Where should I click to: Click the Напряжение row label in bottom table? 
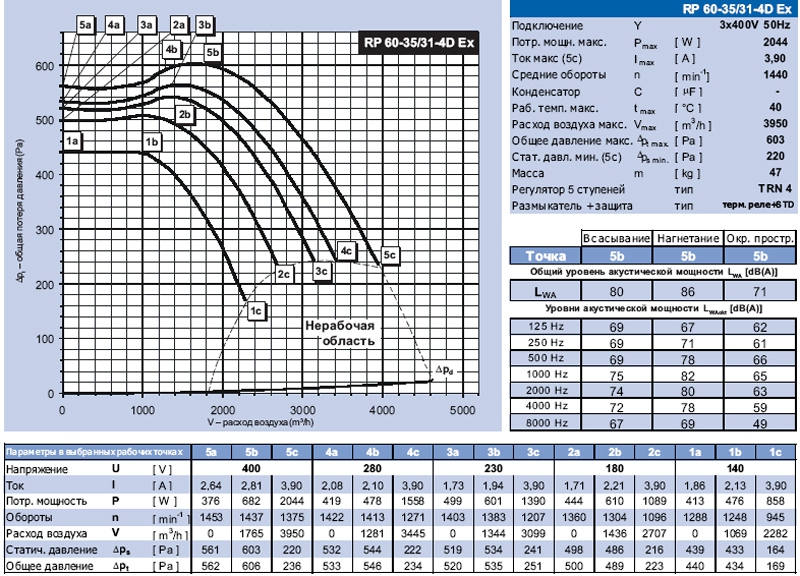(x=38, y=468)
